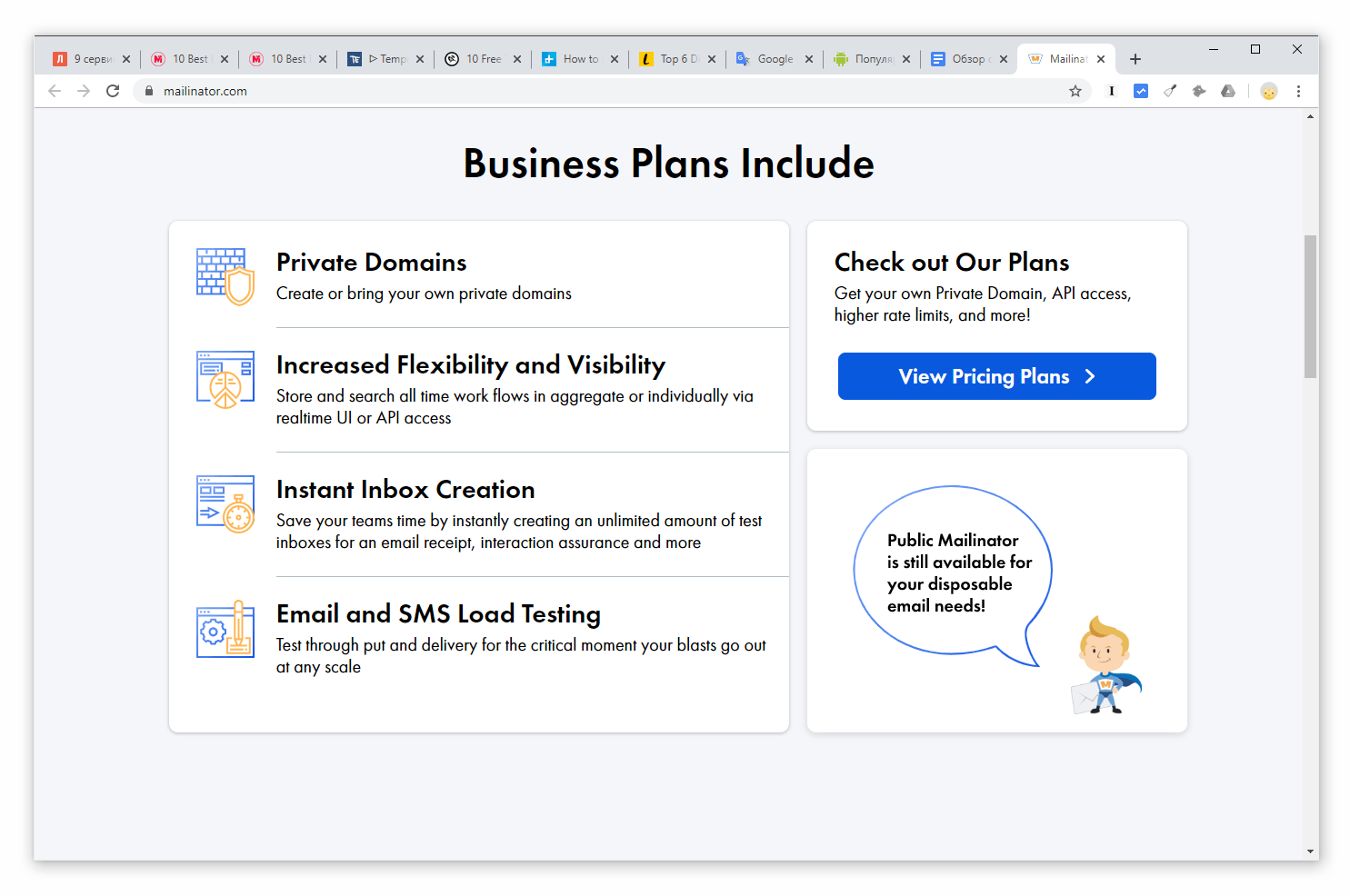Close the 'Google' tab
Viewport: 1350px width, 896px height.
pos(809,59)
